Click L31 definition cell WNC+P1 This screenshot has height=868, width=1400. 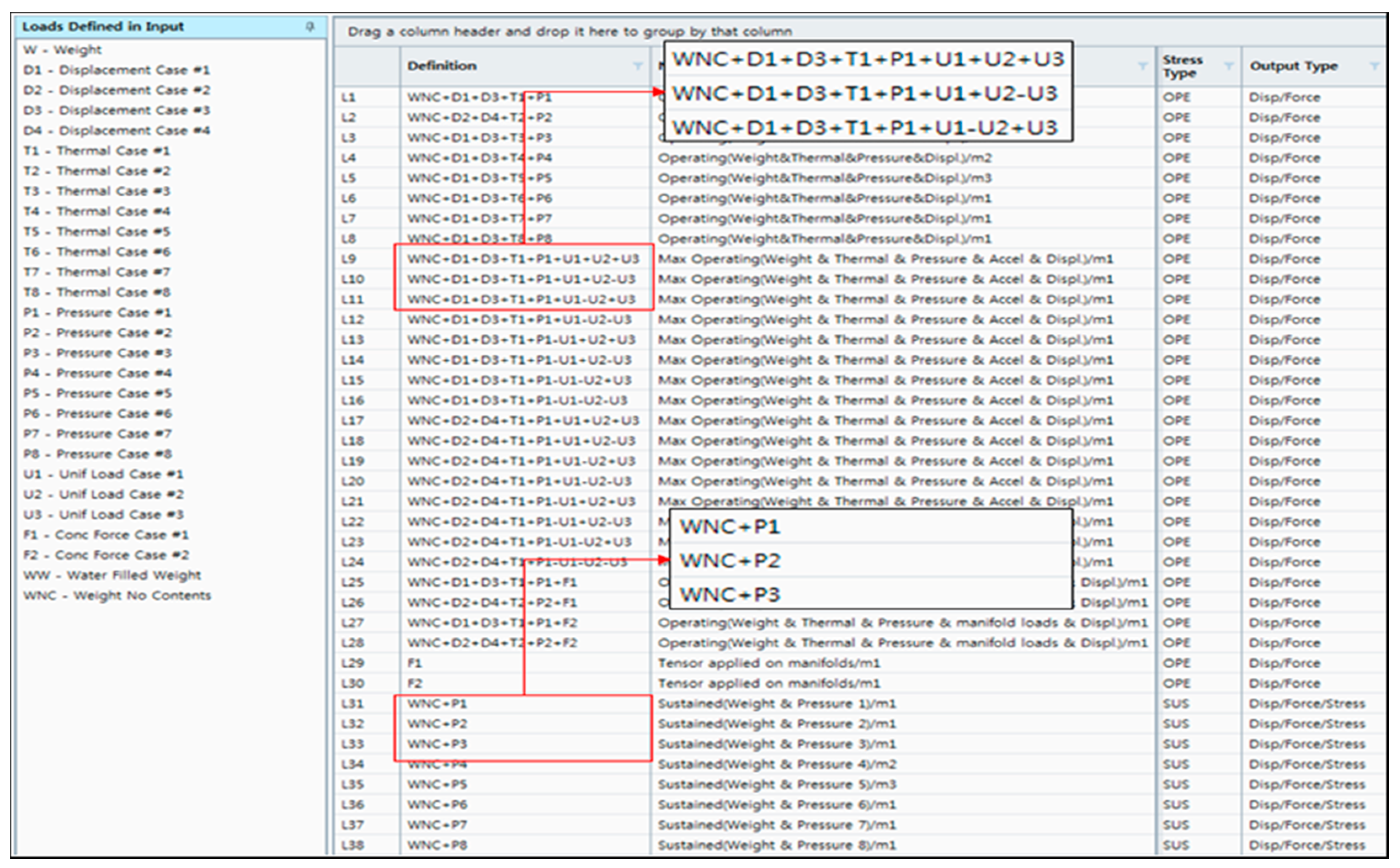click(437, 704)
